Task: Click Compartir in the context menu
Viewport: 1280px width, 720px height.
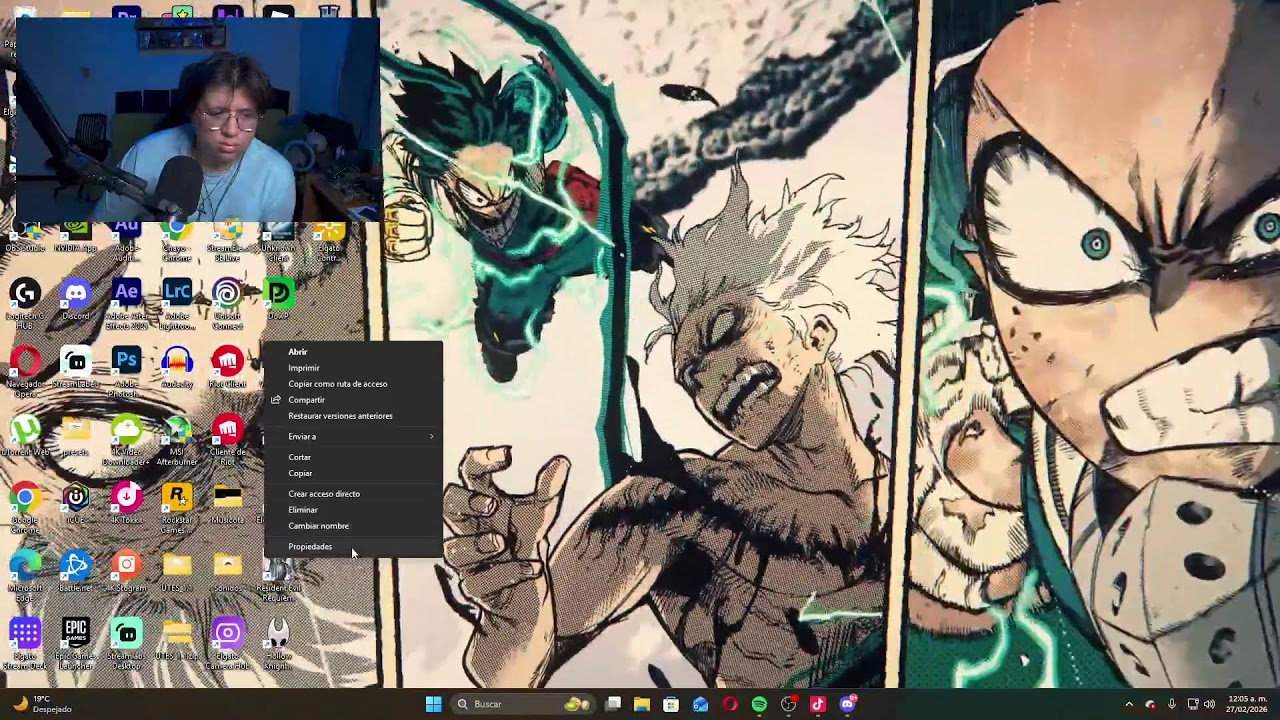Action: (x=353, y=400)
